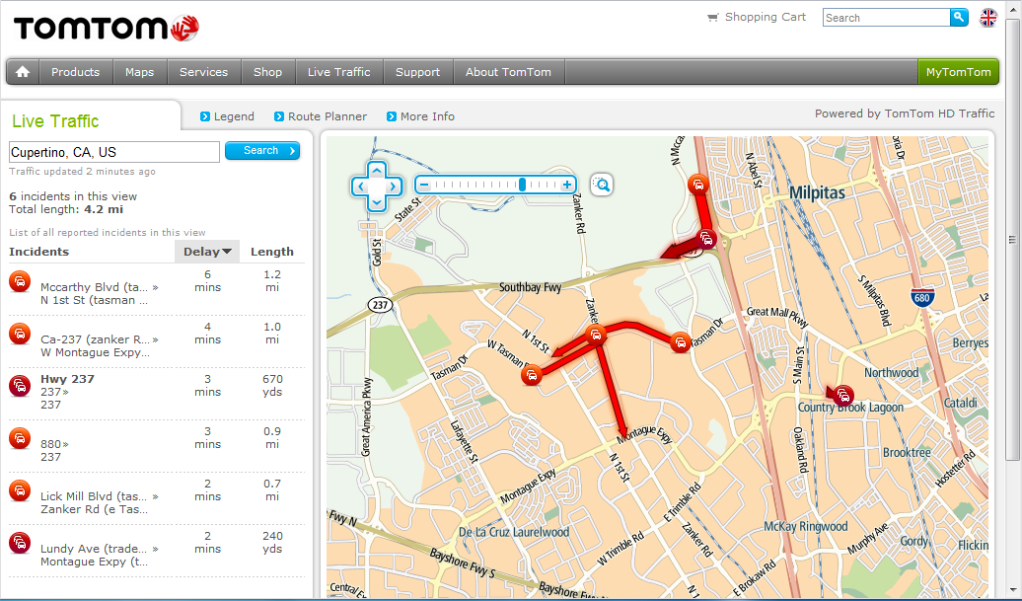
Task: Open the Shopping Cart
Action: point(757,18)
